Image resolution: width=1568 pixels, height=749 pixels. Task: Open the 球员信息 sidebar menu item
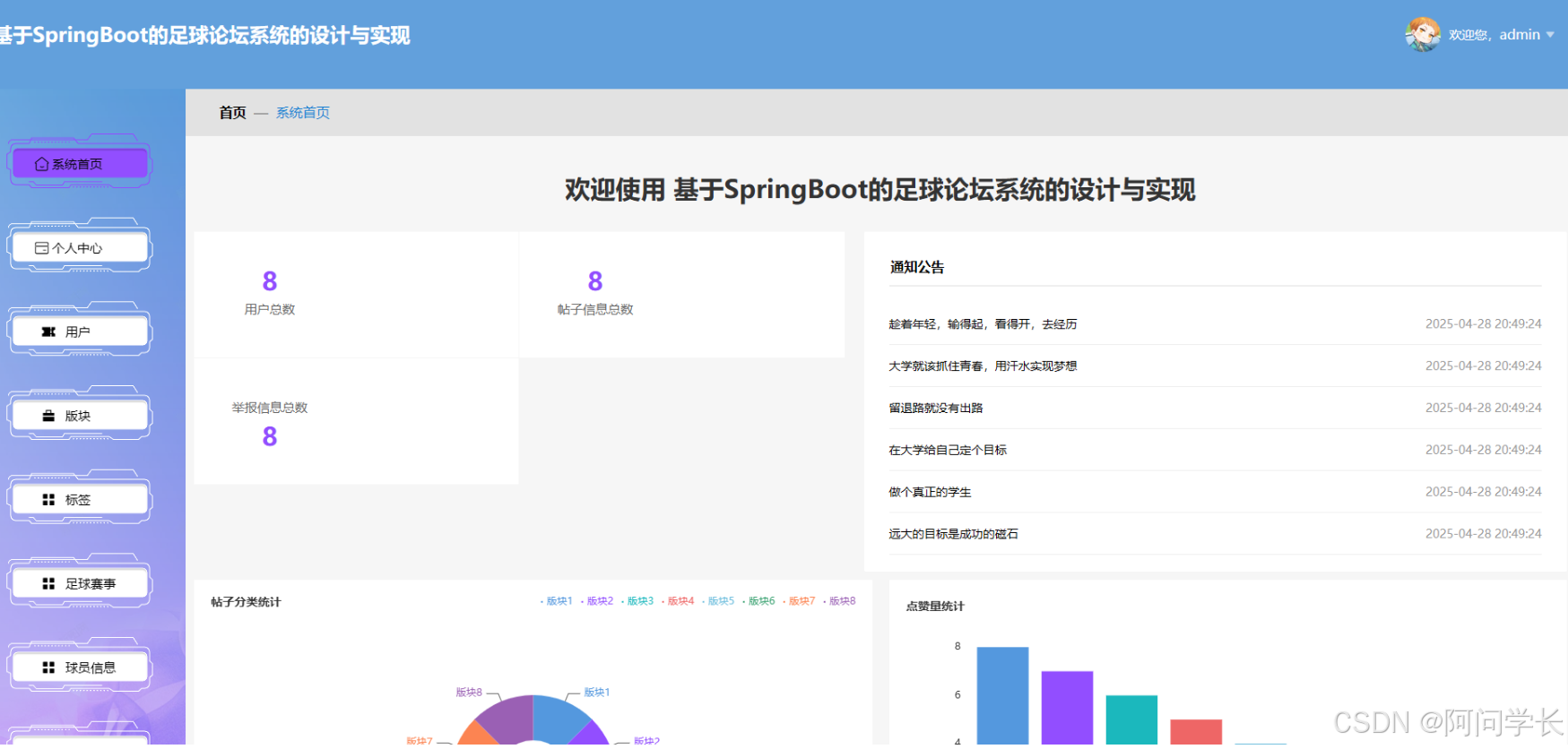[79, 667]
